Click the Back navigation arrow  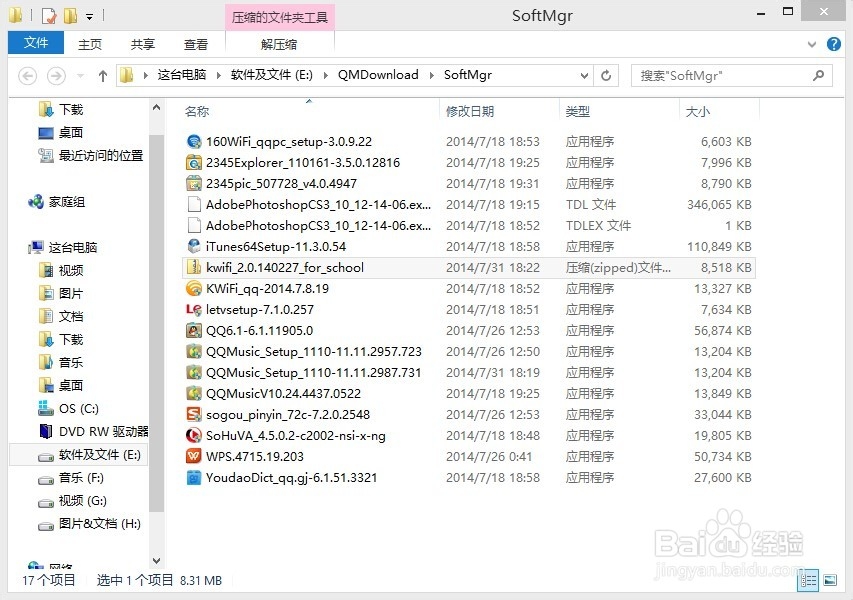coord(27,76)
